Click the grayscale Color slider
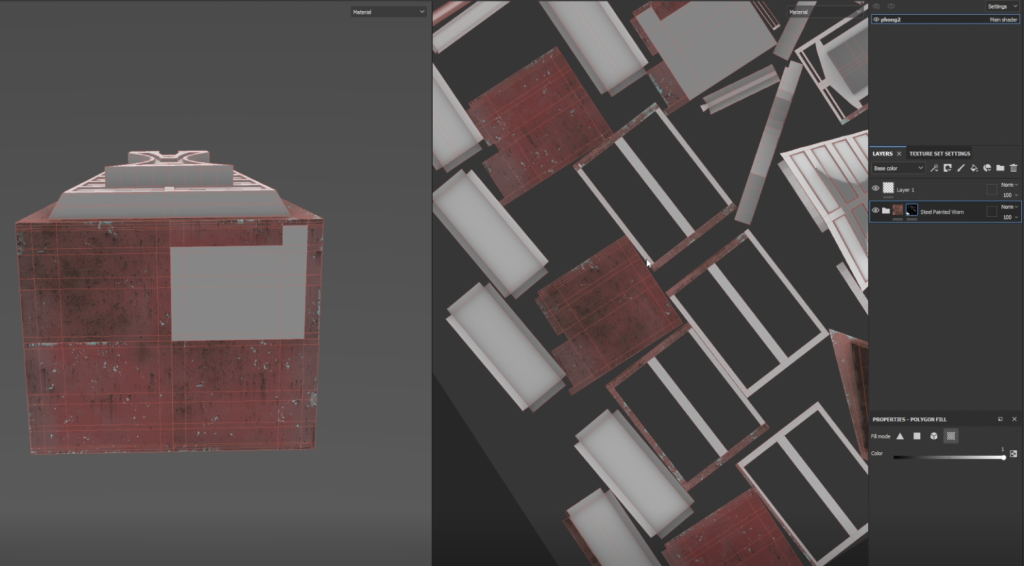 (x=948, y=457)
